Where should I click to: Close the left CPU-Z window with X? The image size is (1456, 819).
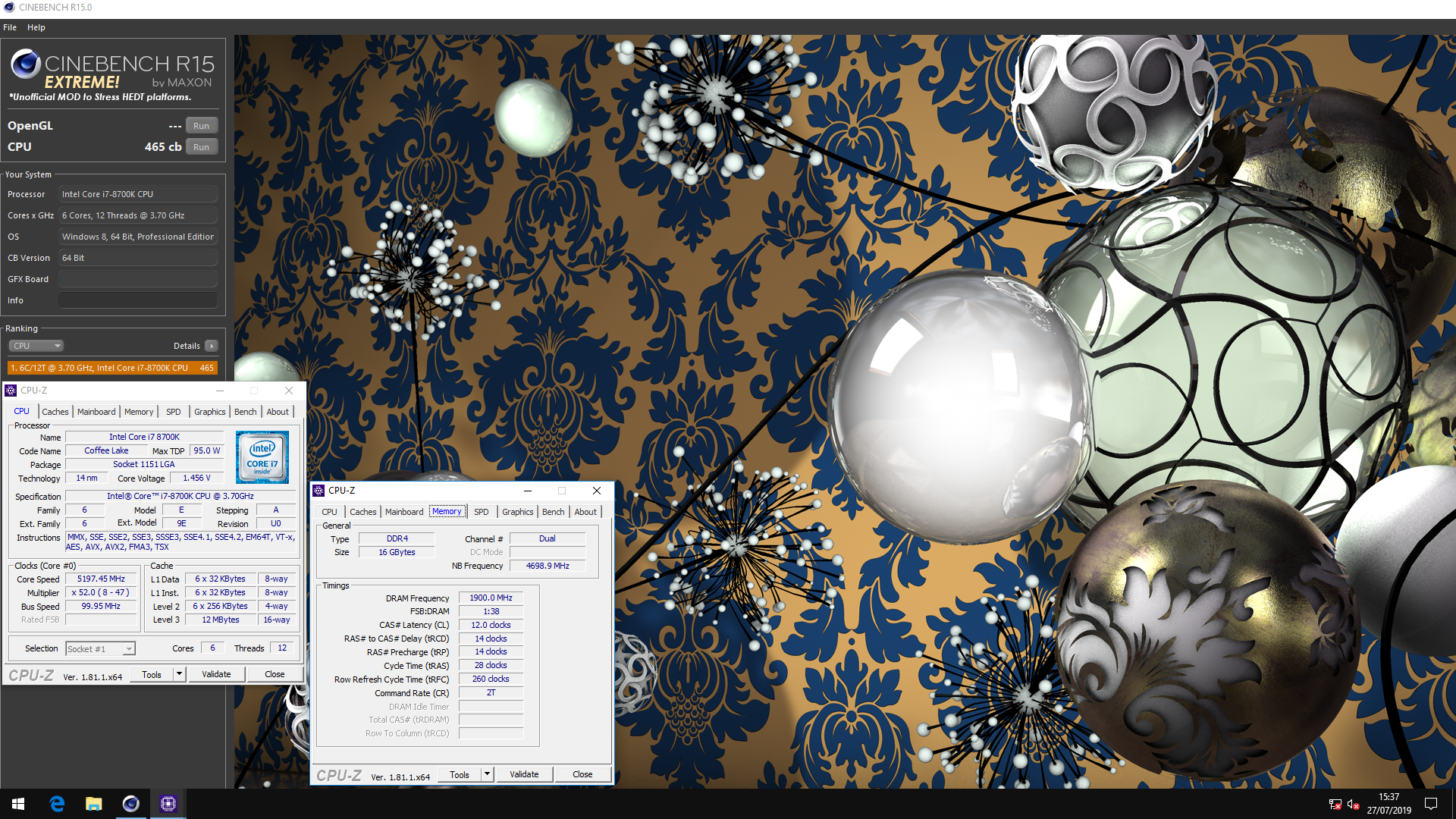tap(289, 391)
